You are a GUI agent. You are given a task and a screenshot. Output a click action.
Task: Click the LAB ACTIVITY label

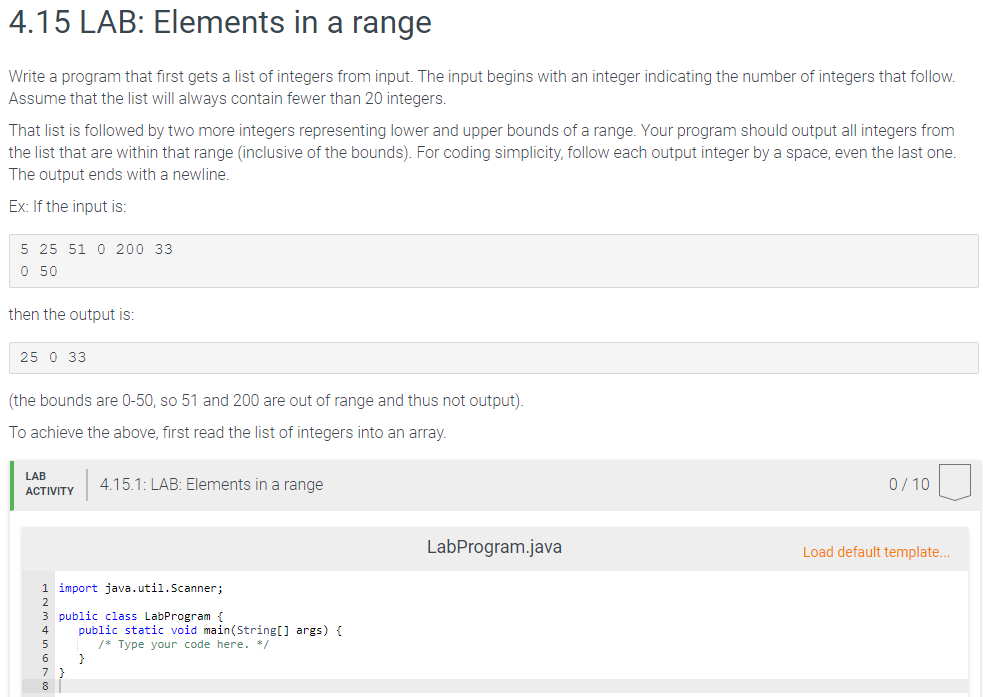[x=50, y=484]
